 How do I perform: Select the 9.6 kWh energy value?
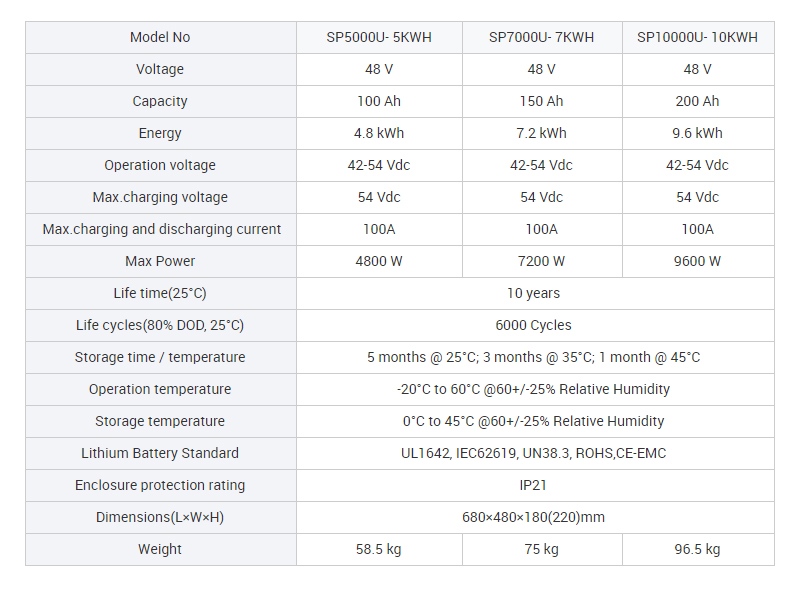coord(697,133)
